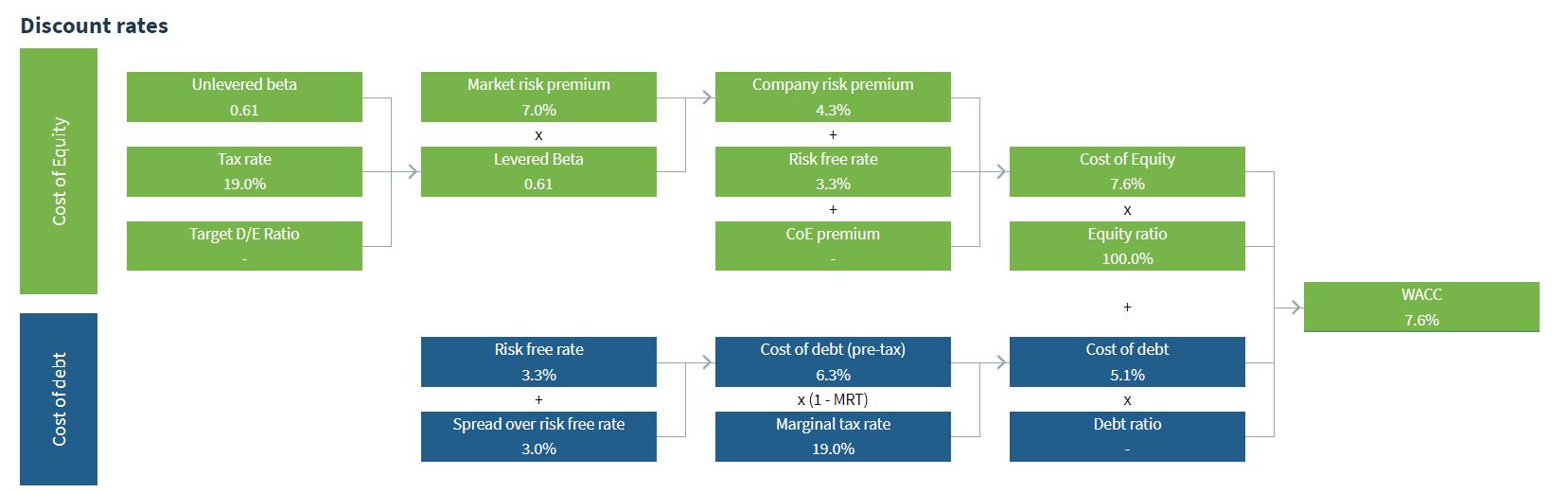Select the Cost of debt 5.1% box
Screen dimensions: 1568x493
[x=1127, y=361]
